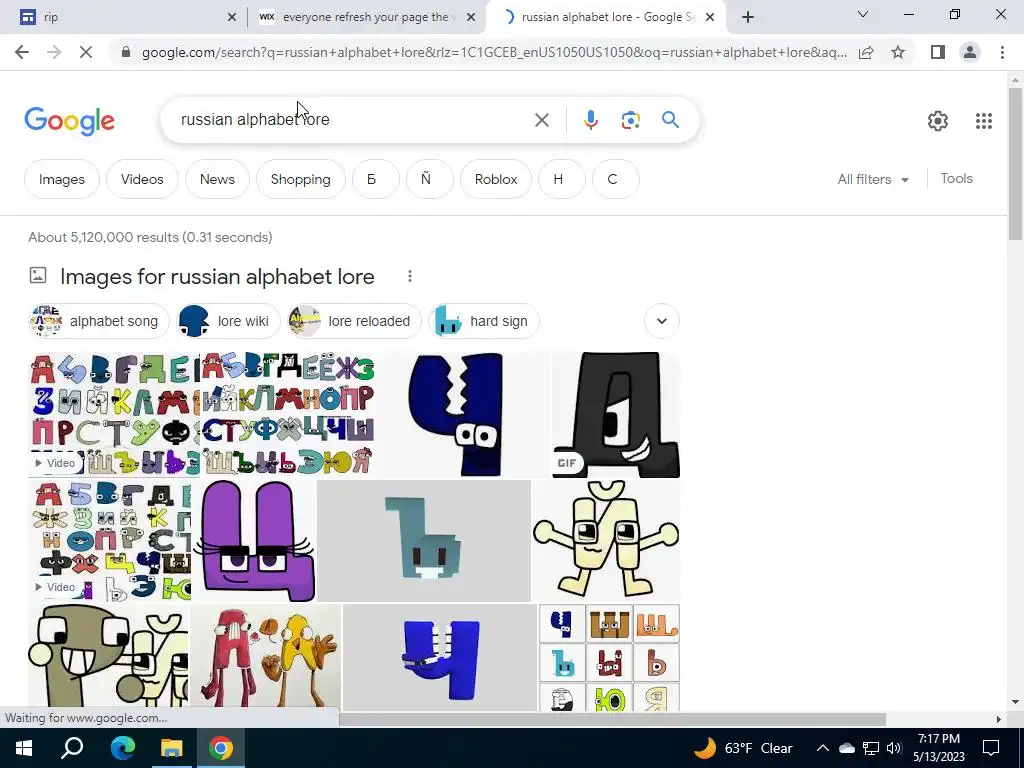Select 'hard sign' image chip
1024x768 pixels.
483,321
